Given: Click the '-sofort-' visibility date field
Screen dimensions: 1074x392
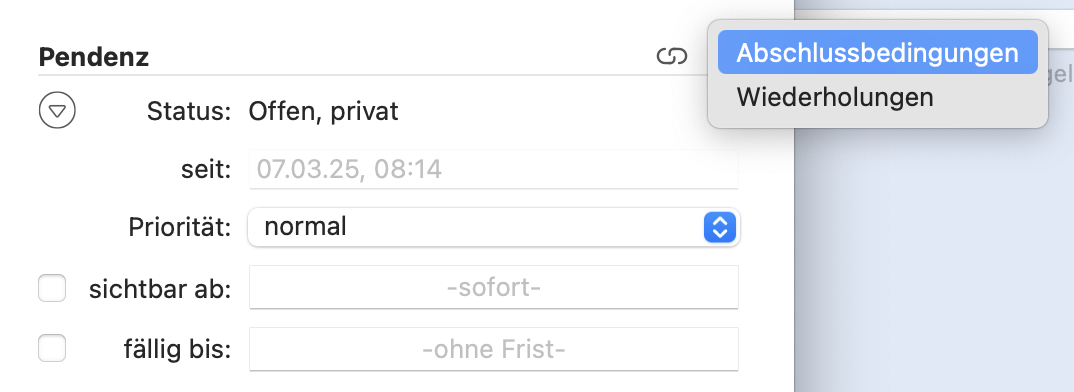Looking at the screenshot, I should click(x=493, y=287).
